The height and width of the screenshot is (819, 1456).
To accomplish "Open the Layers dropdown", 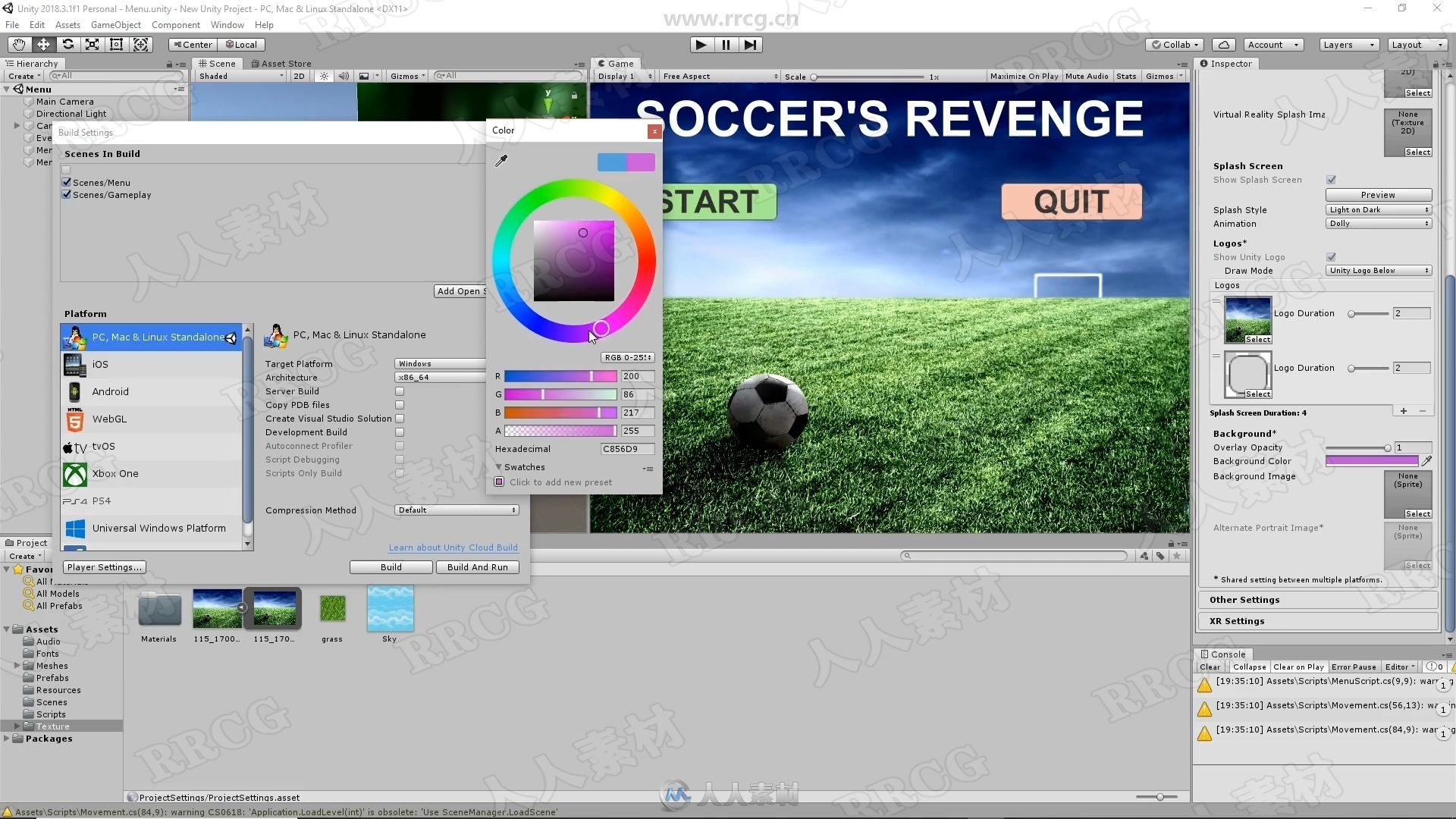I will click(1349, 45).
